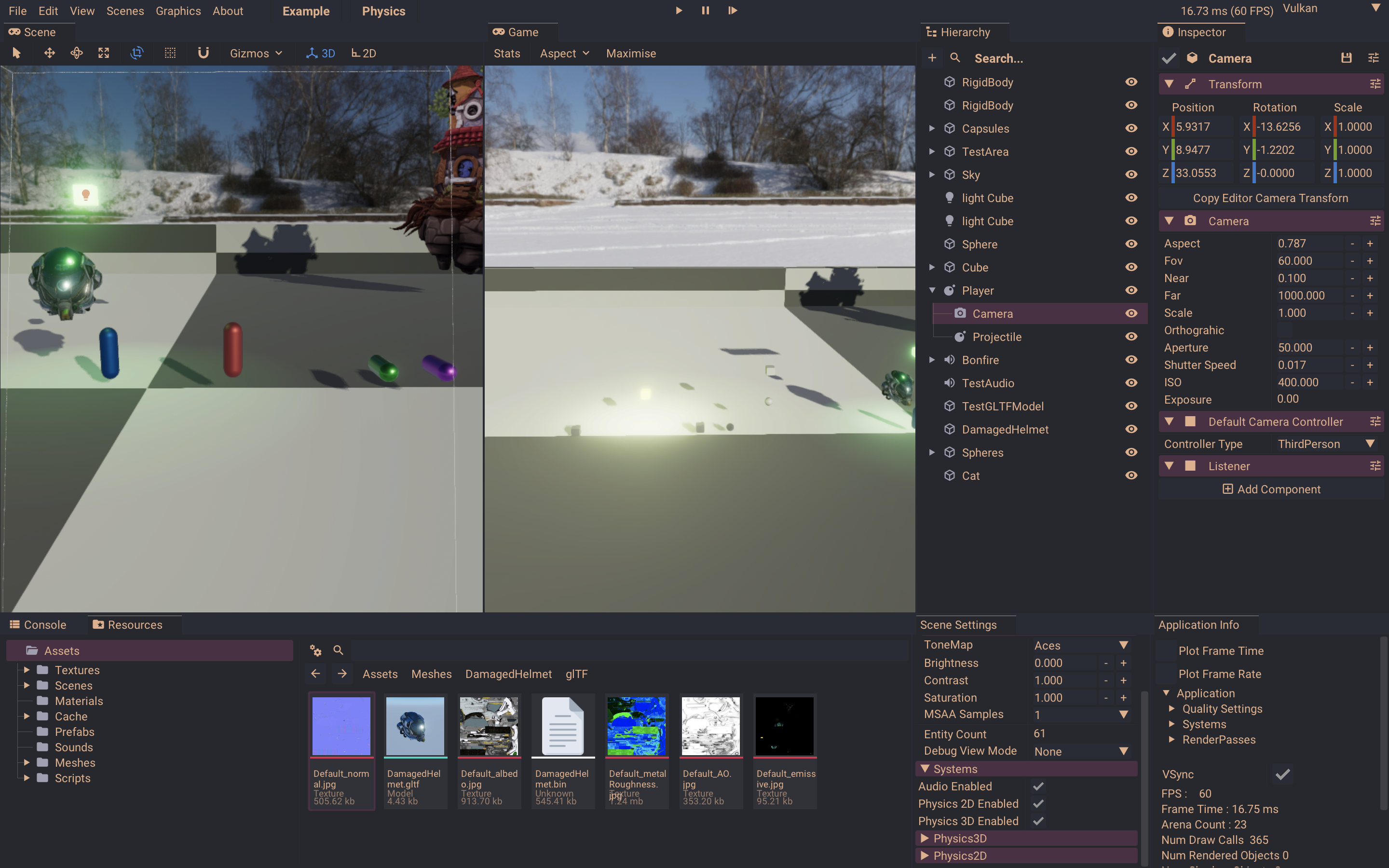
Task: Select the rotate gizmo tool
Action: 76,54
